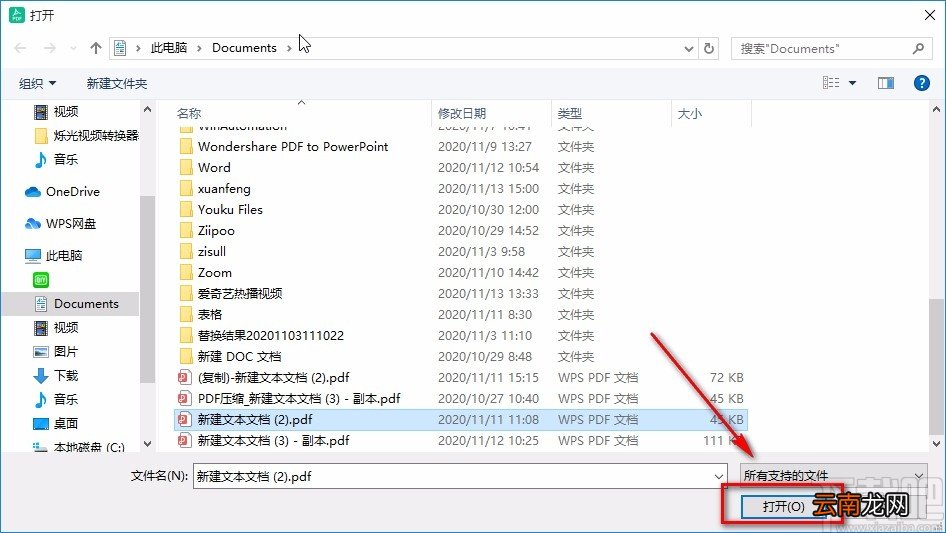Click the Word folder's yellow folder icon
The image size is (946, 533).
[x=186, y=167]
